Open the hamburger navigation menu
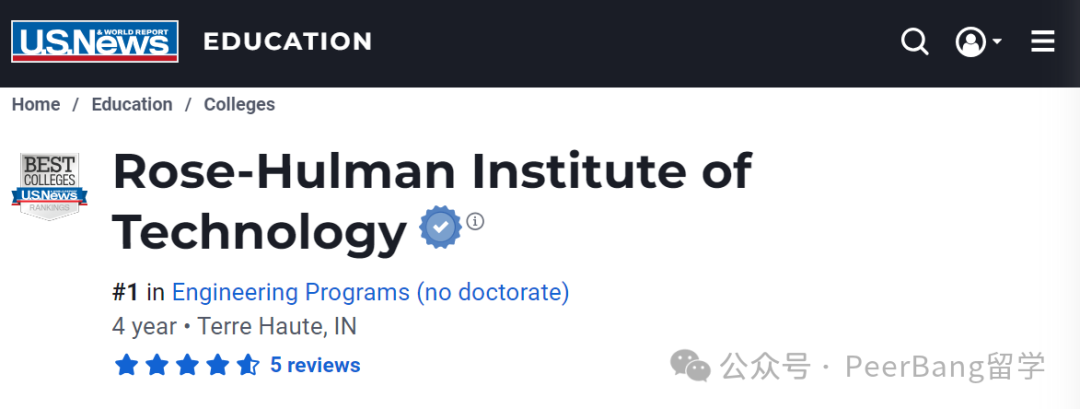The width and height of the screenshot is (1080, 409). 1042,41
